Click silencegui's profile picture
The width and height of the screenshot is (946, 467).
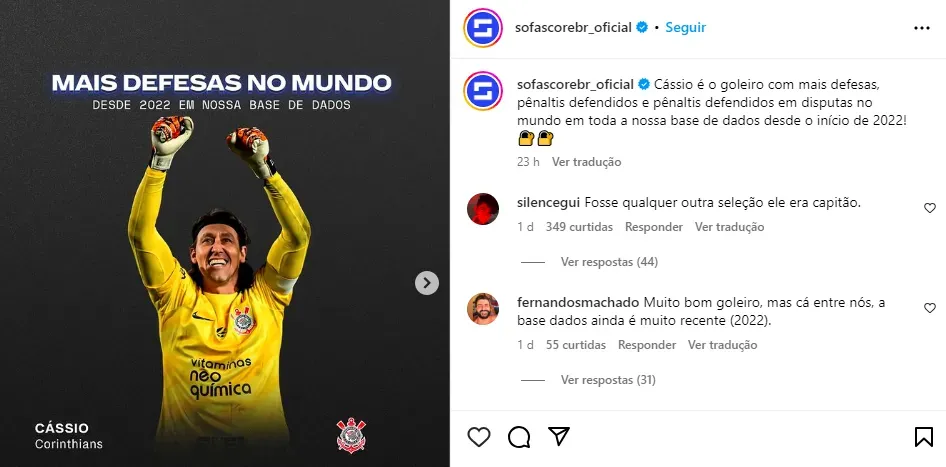click(x=483, y=209)
